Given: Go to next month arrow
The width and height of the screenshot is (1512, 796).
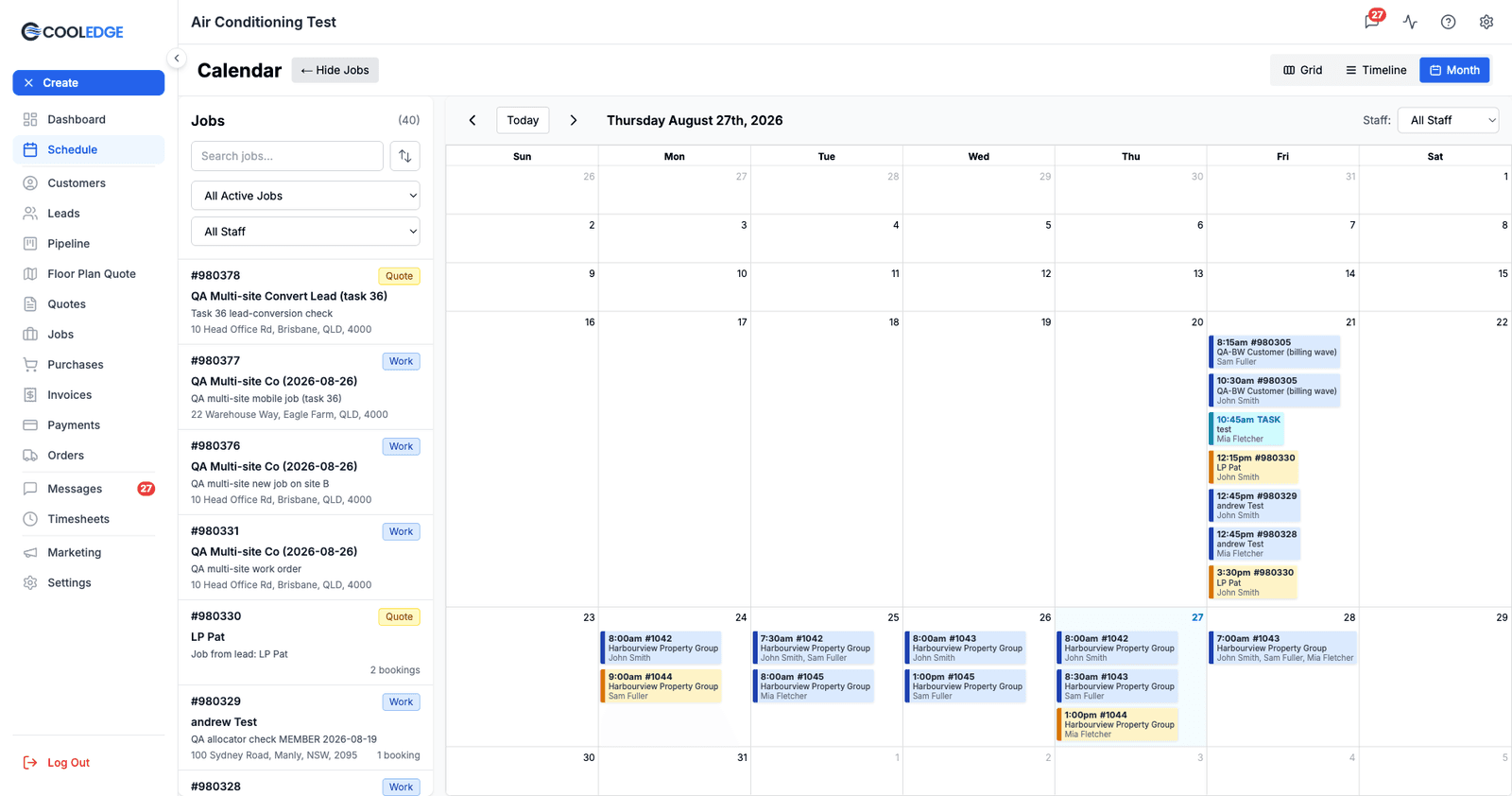Looking at the screenshot, I should pyautogui.click(x=573, y=120).
